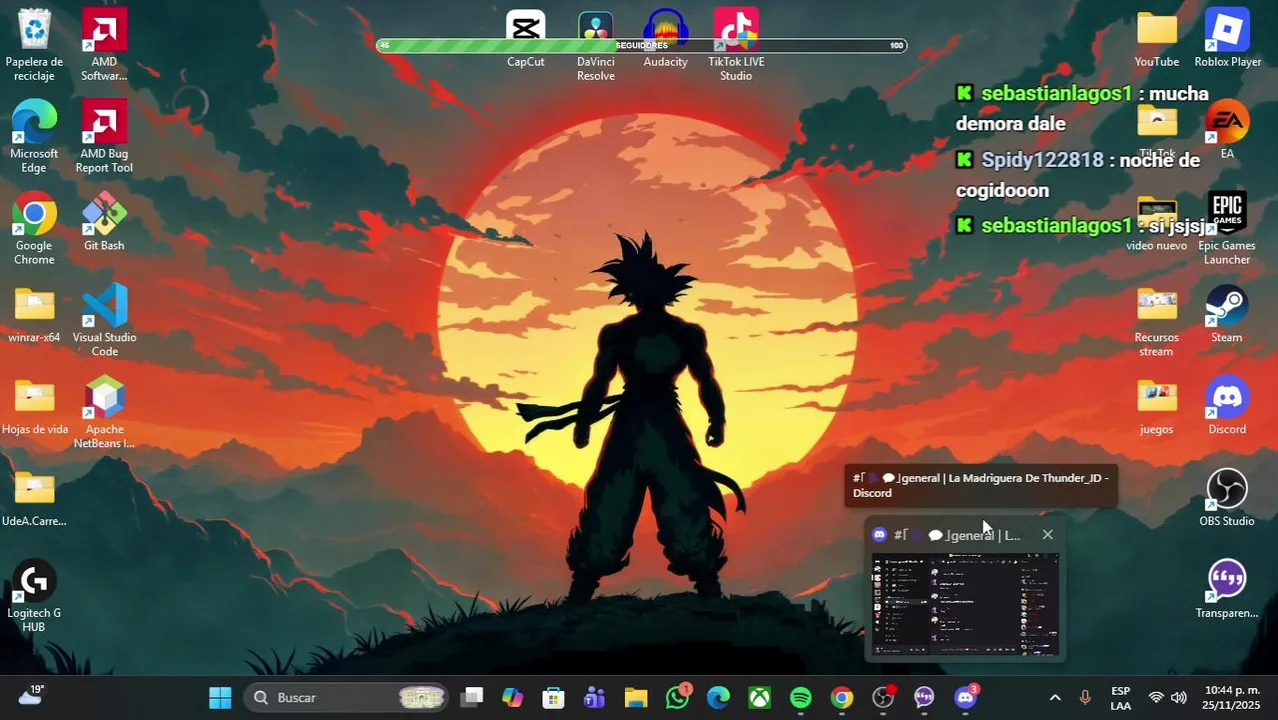Viewport: 1278px width, 720px height.
Task: Select the Steam desktop shortcut
Action: coord(1227,315)
